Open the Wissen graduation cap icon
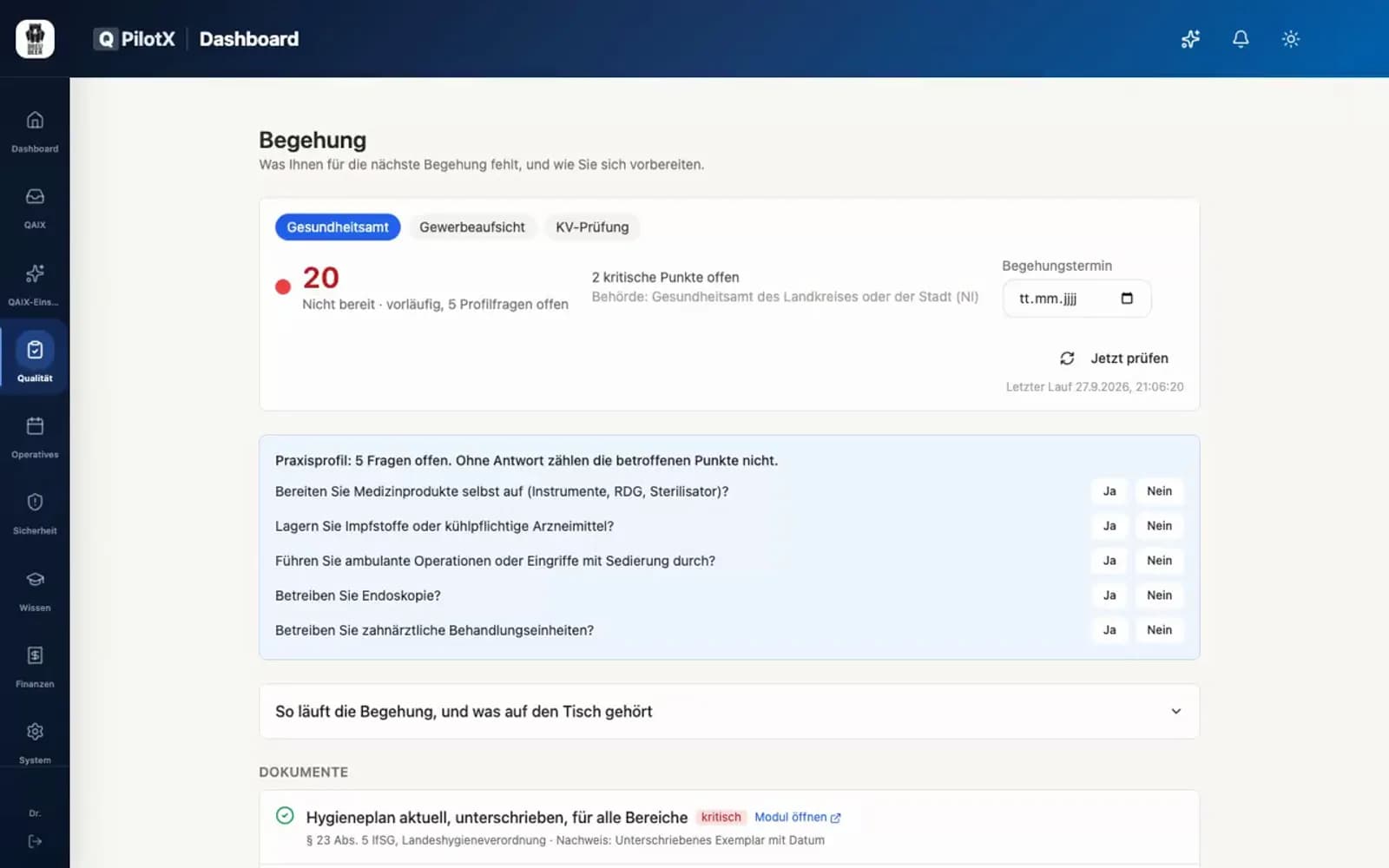This screenshot has height=868, width=1389. 35,579
